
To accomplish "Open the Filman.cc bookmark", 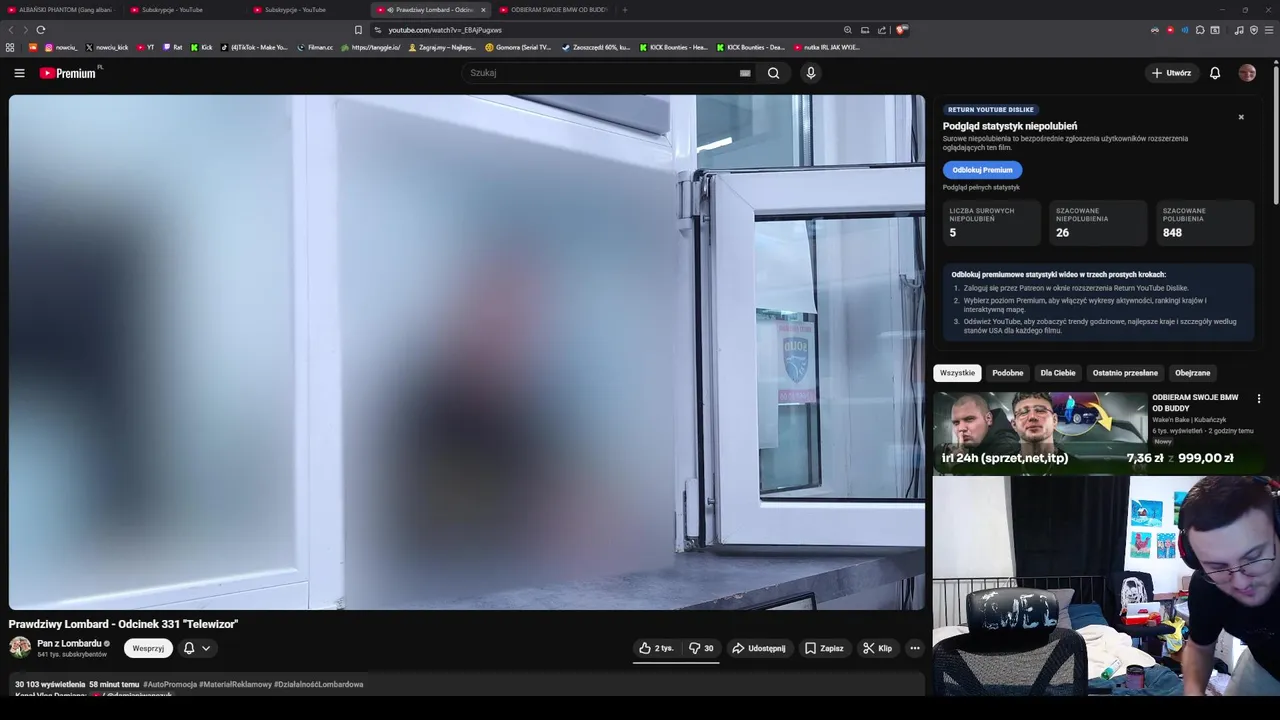I will point(315,47).
